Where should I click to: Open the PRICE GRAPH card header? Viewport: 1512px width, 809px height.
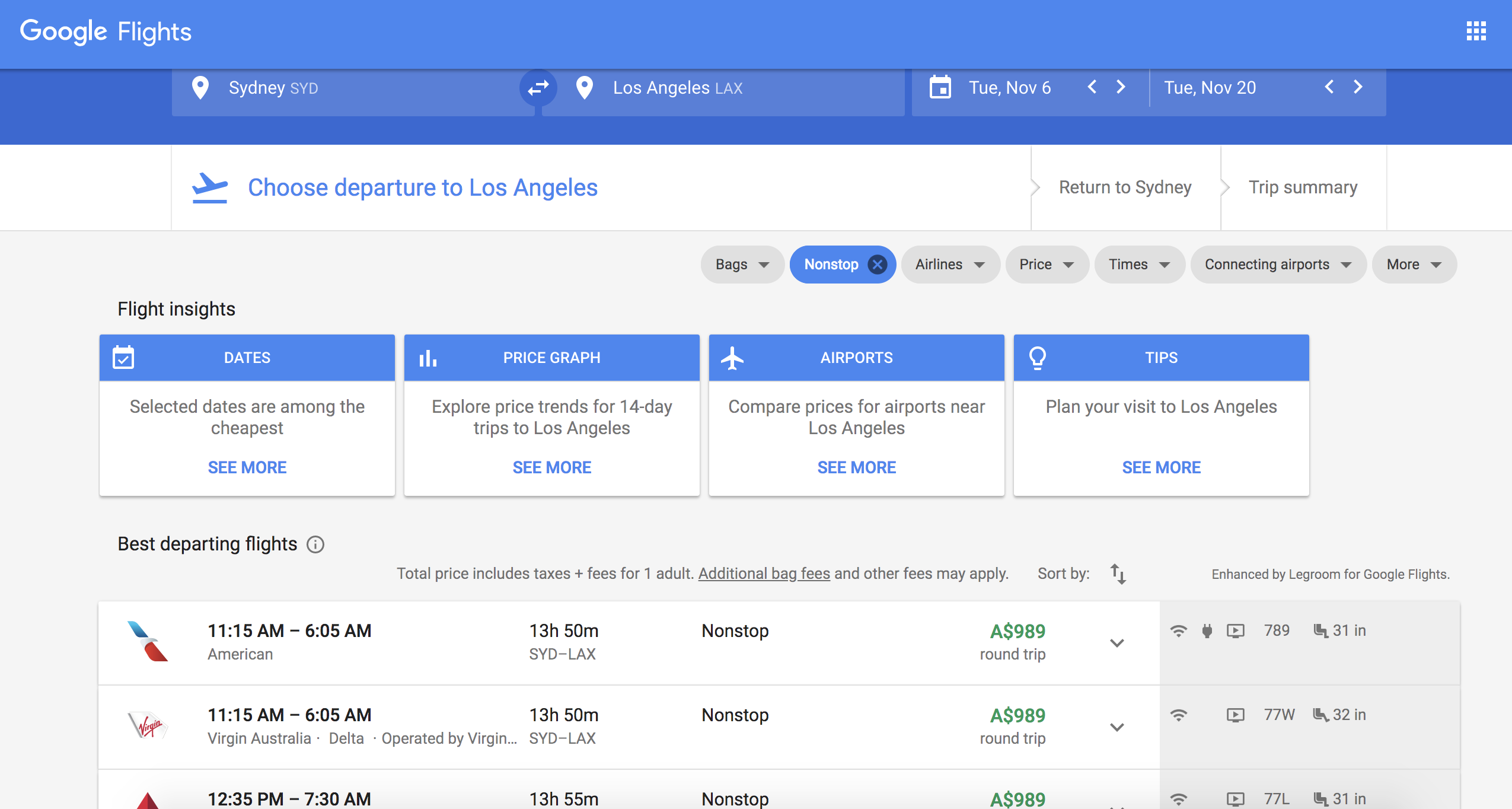click(552, 358)
